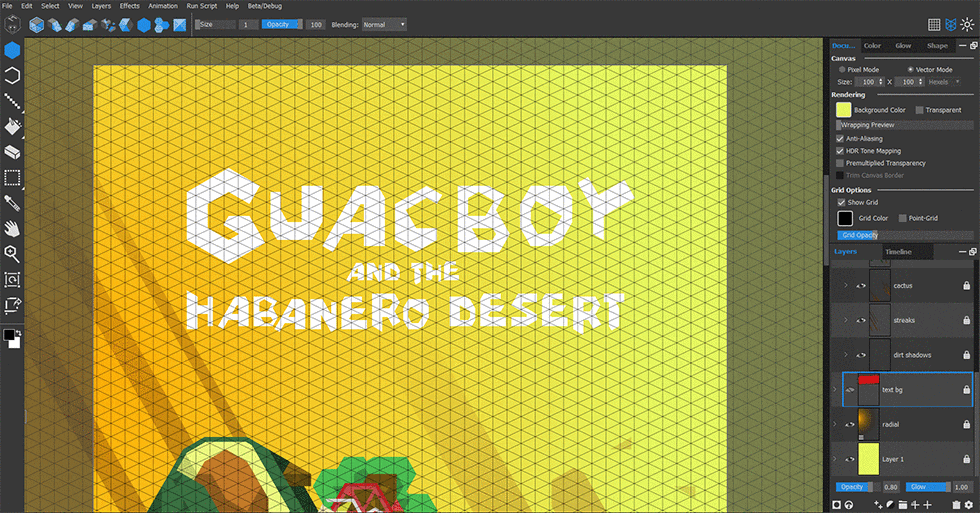Select the outline hexagon tool
The image size is (980, 513).
tap(13, 75)
